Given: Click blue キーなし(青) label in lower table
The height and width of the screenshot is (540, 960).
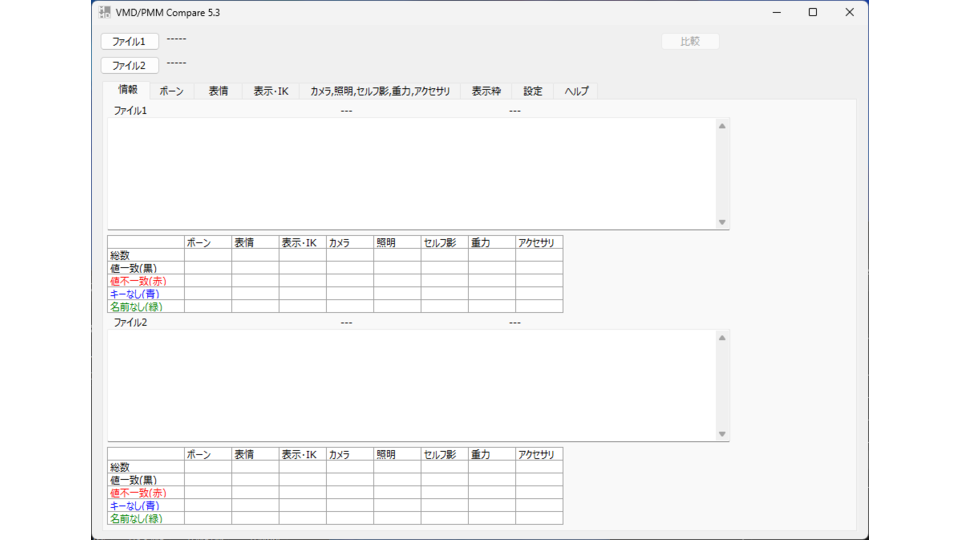Looking at the screenshot, I should point(134,506).
